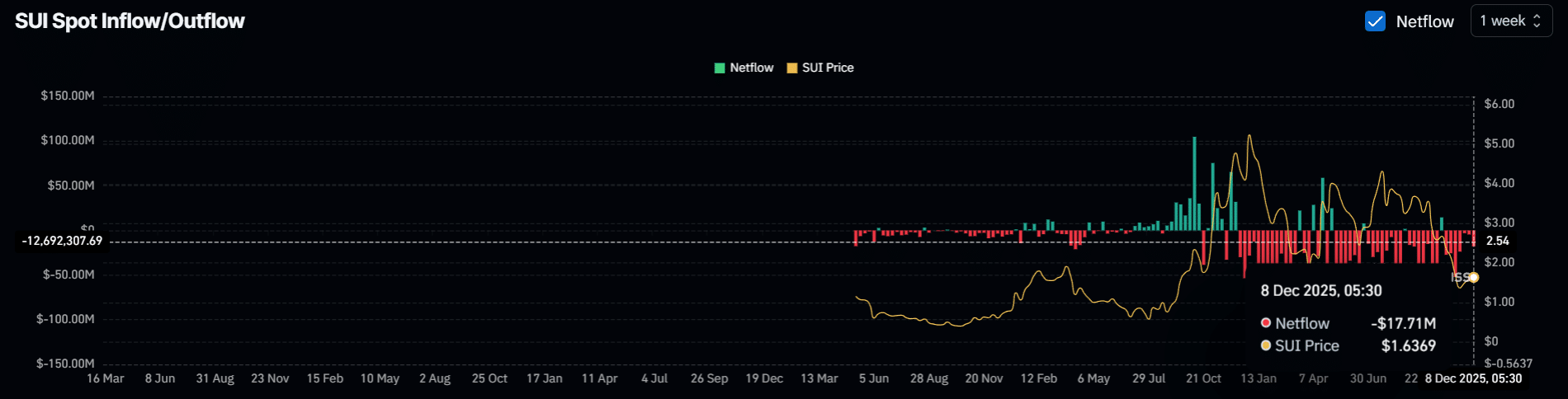Click the green Netflow legend swatch
1568x399 pixels.
click(x=720, y=68)
